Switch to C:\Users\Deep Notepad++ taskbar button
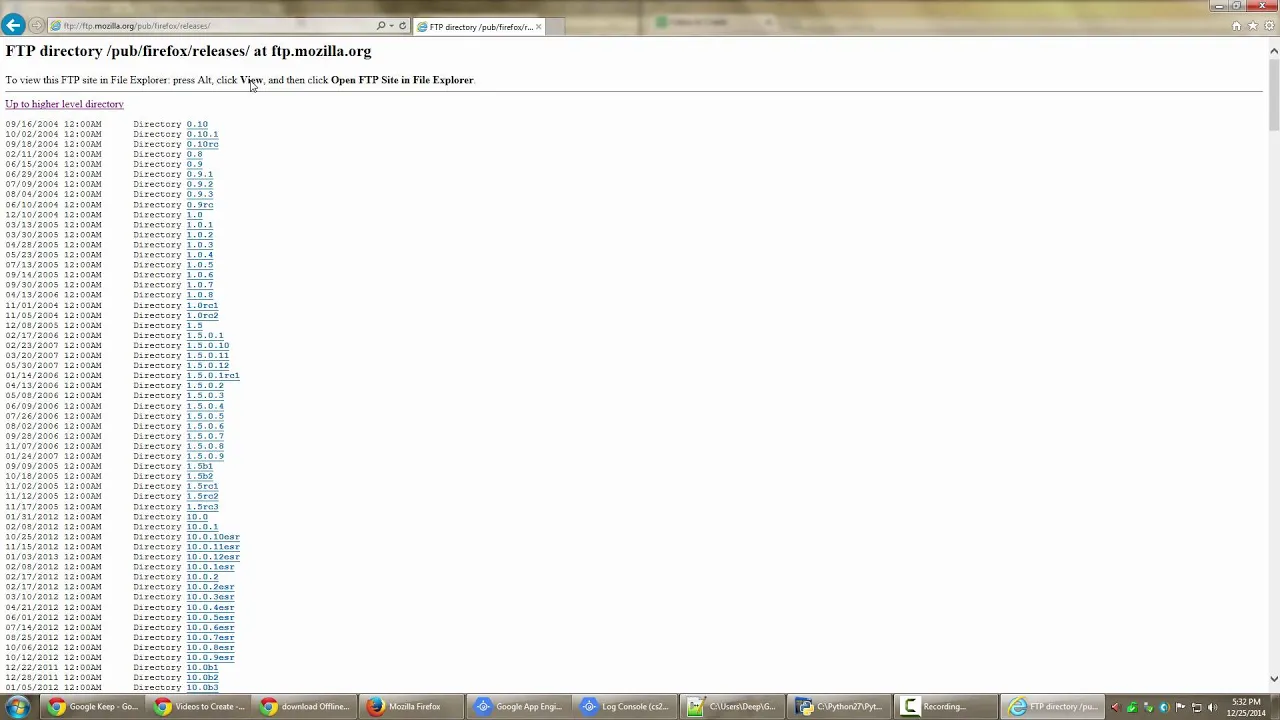1280x720 pixels. pos(731,707)
